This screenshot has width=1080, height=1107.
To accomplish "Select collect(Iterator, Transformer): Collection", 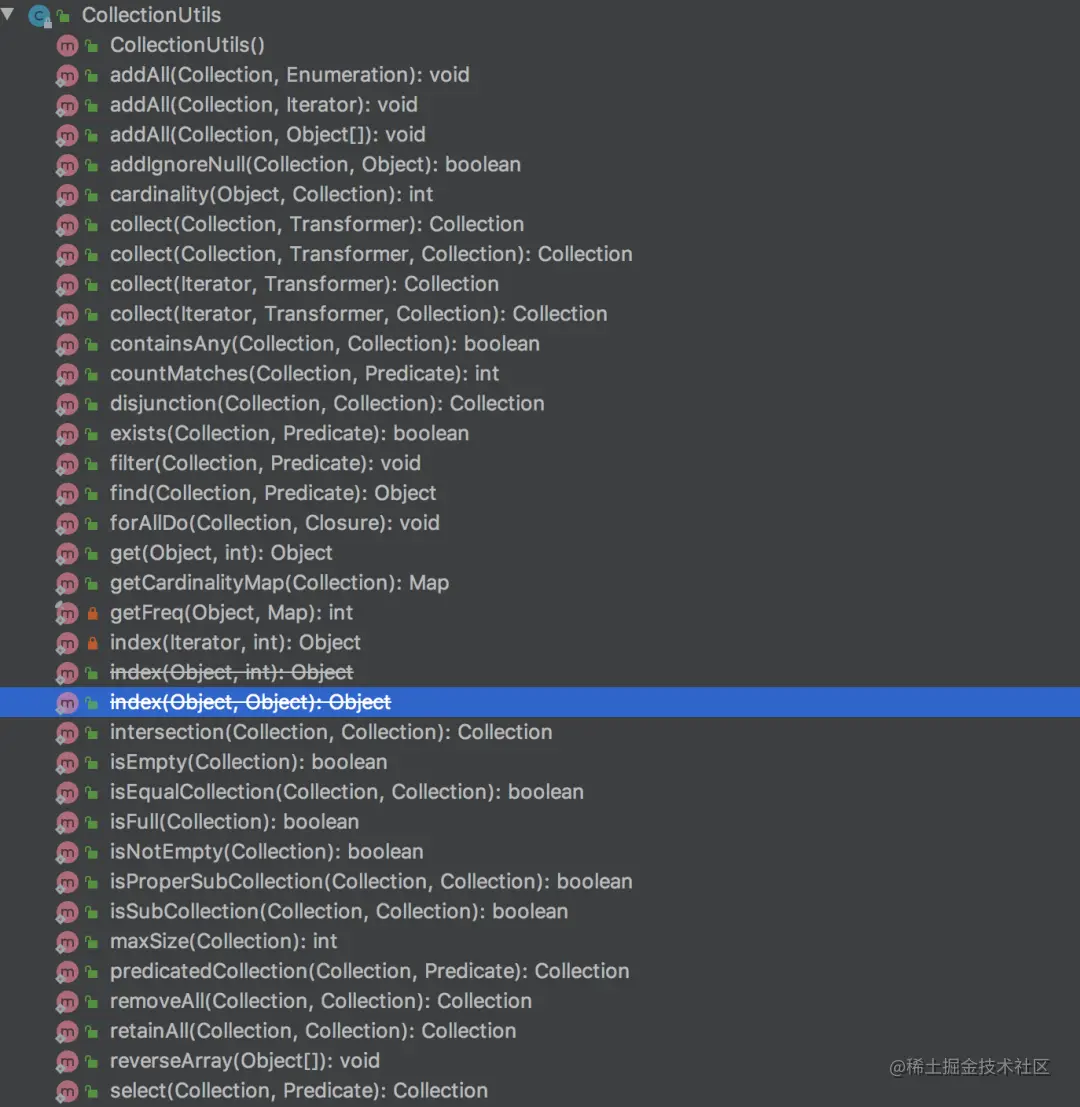I will click(x=304, y=284).
